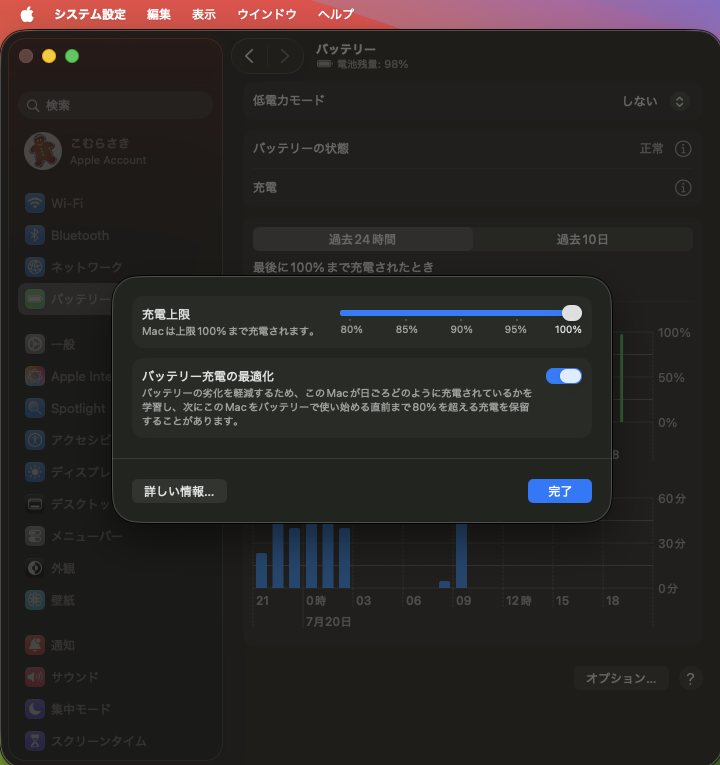Click the 充電上限 slider thumb
Viewport: 720px width, 765px height.
[x=572, y=313]
